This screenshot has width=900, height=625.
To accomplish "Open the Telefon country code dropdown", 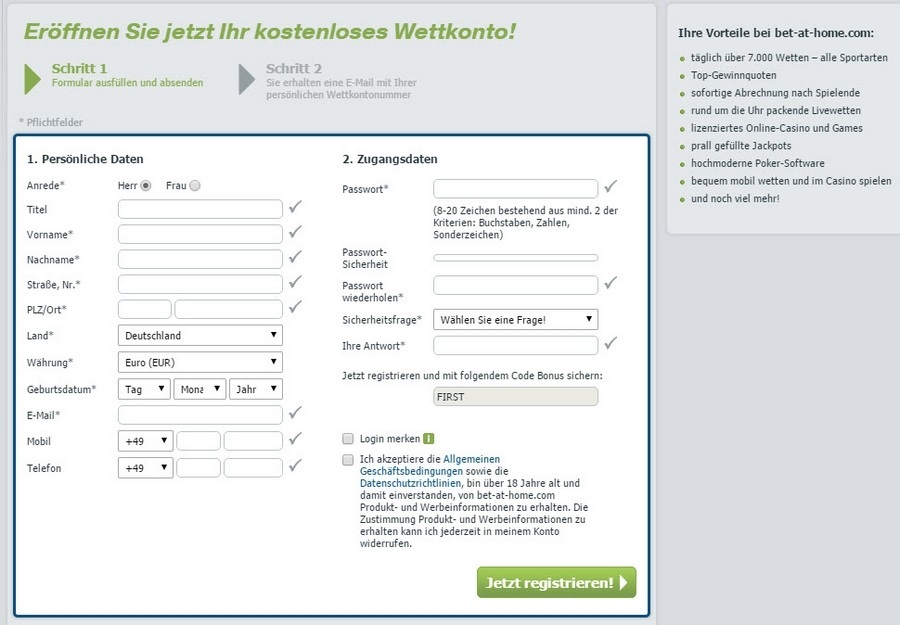I will [146, 468].
